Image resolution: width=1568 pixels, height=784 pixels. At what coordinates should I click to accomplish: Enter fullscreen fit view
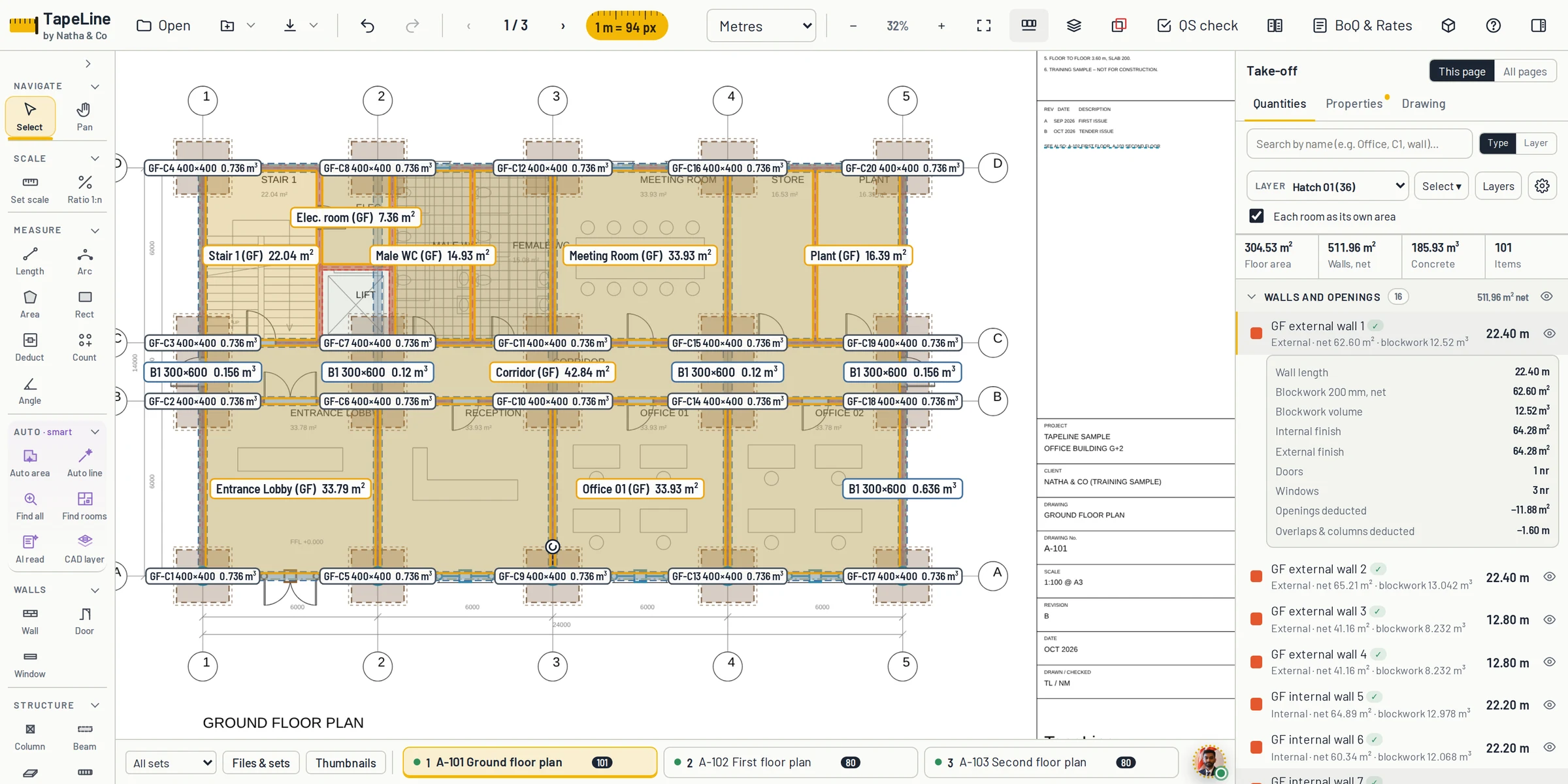point(983,25)
